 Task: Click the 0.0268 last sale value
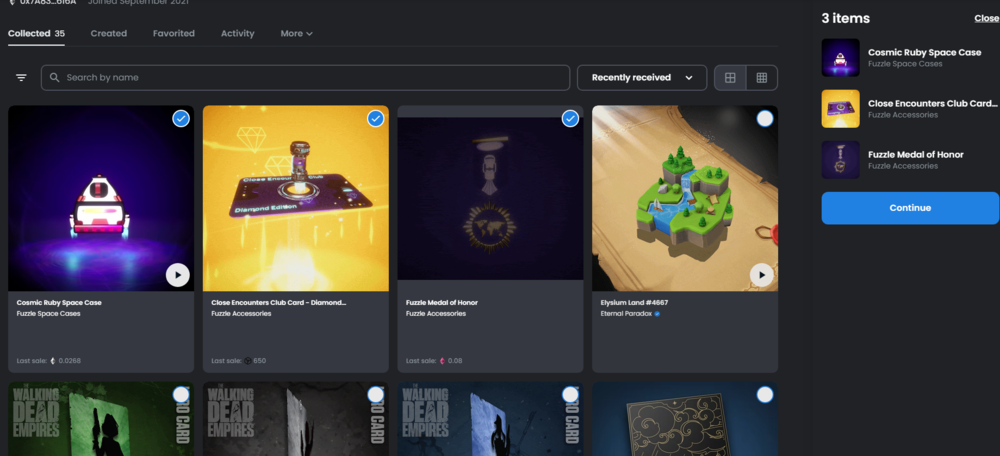[x=70, y=361]
